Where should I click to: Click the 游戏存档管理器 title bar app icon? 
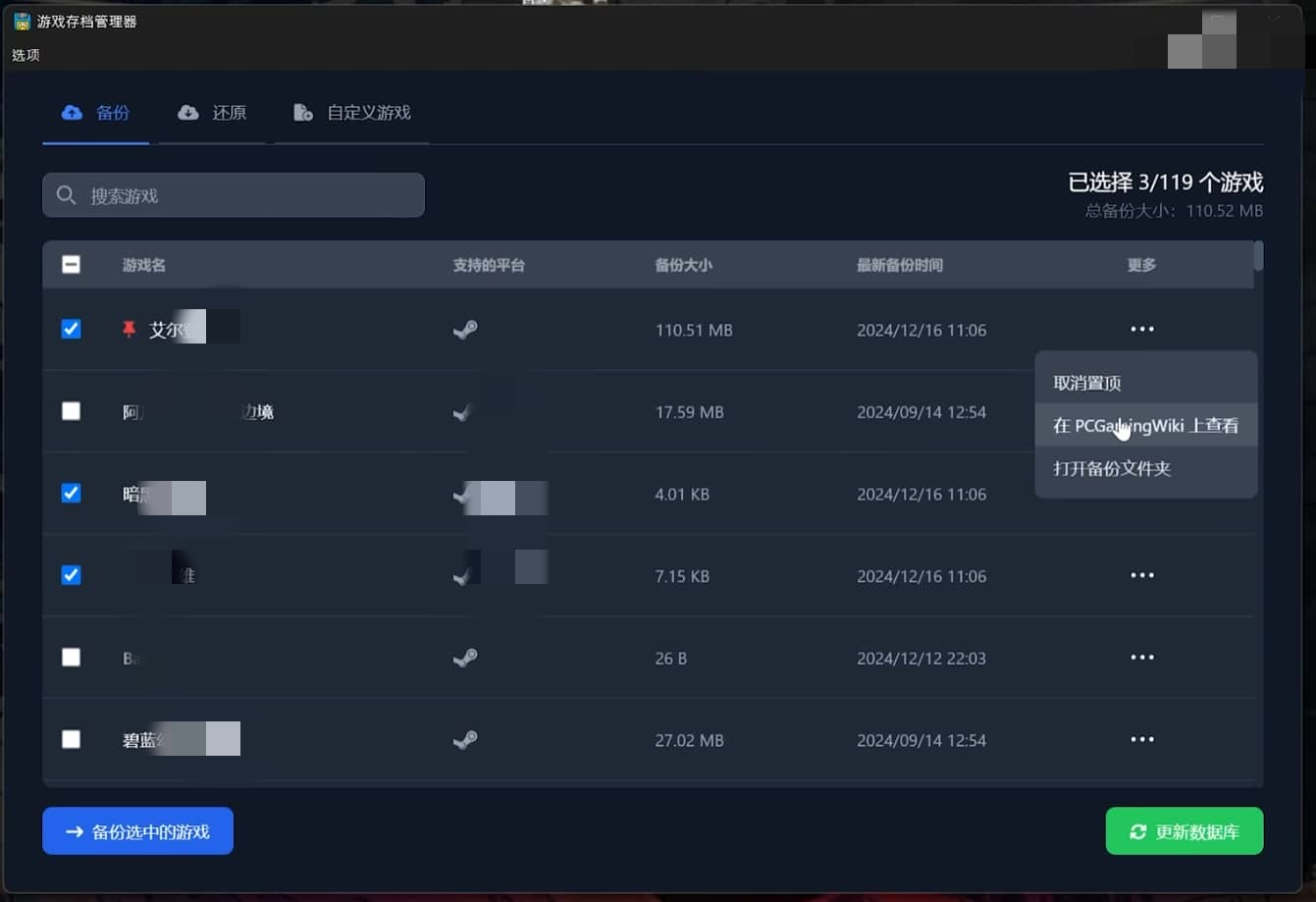[x=20, y=20]
